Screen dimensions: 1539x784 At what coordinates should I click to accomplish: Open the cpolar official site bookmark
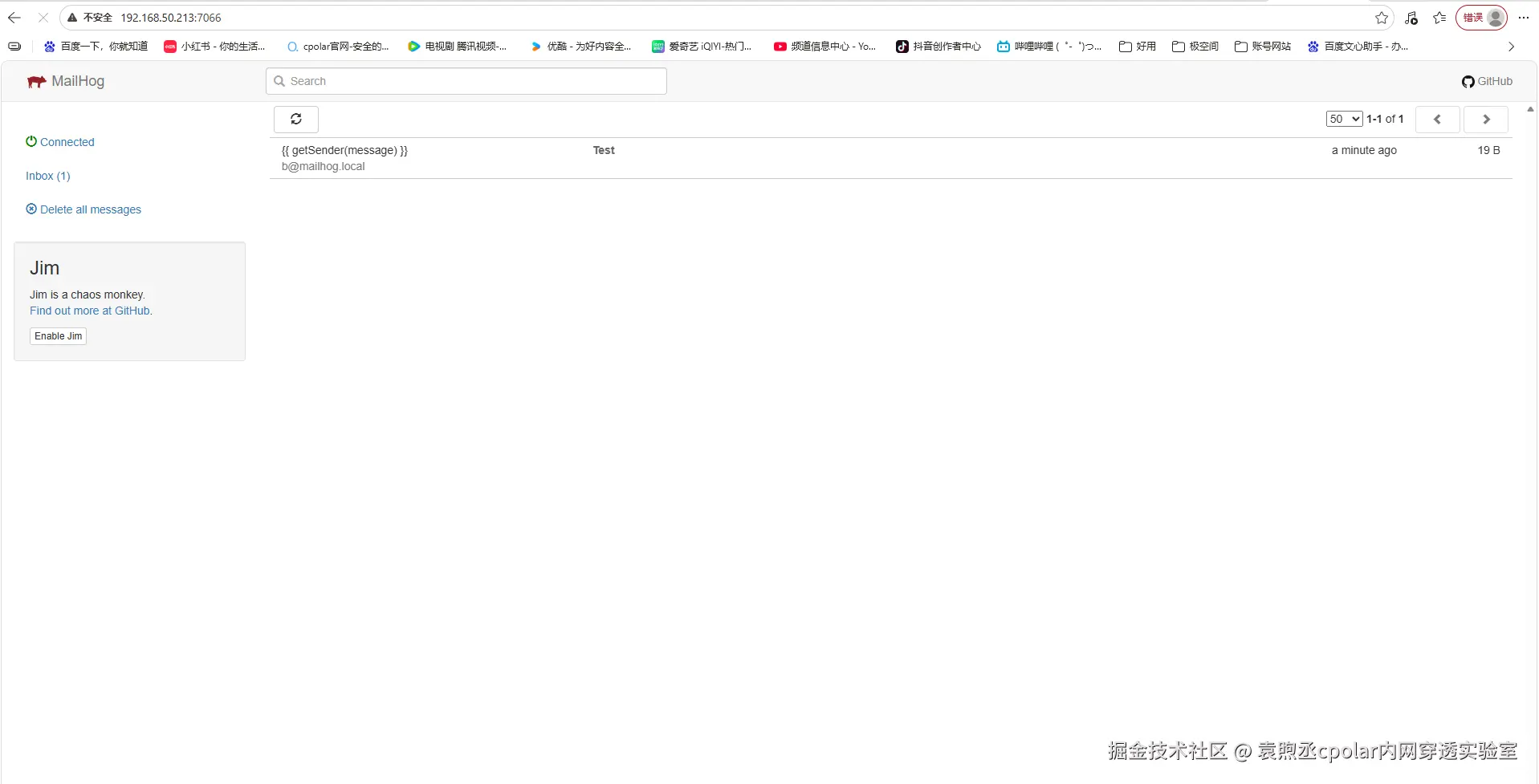[337, 47]
